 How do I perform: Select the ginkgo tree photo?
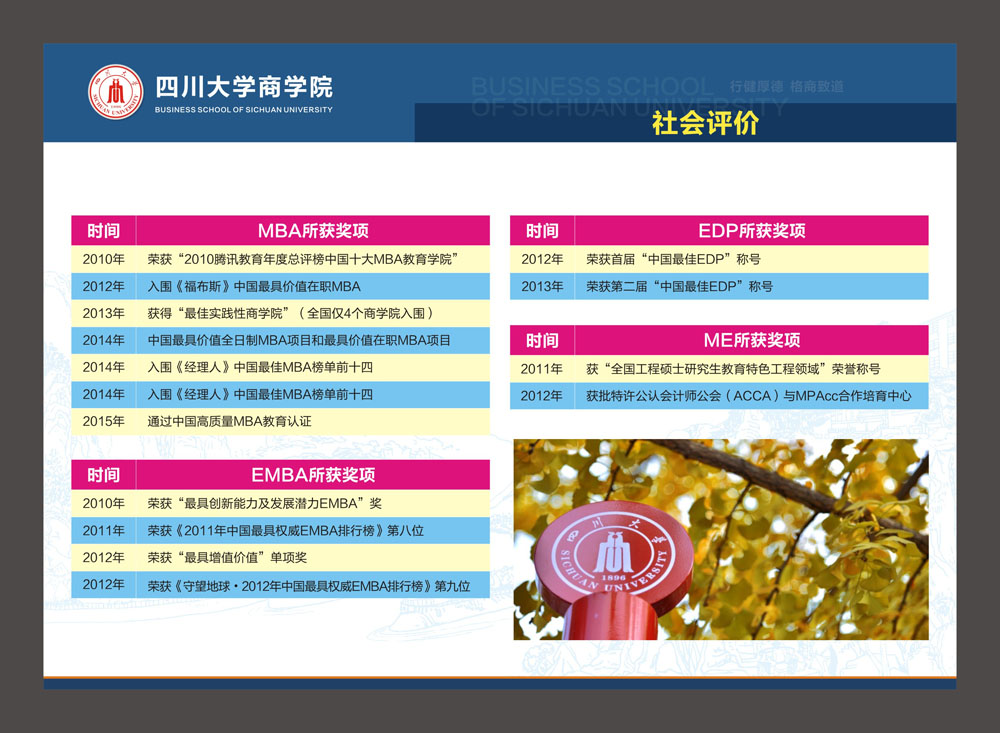pyautogui.click(x=721, y=539)
